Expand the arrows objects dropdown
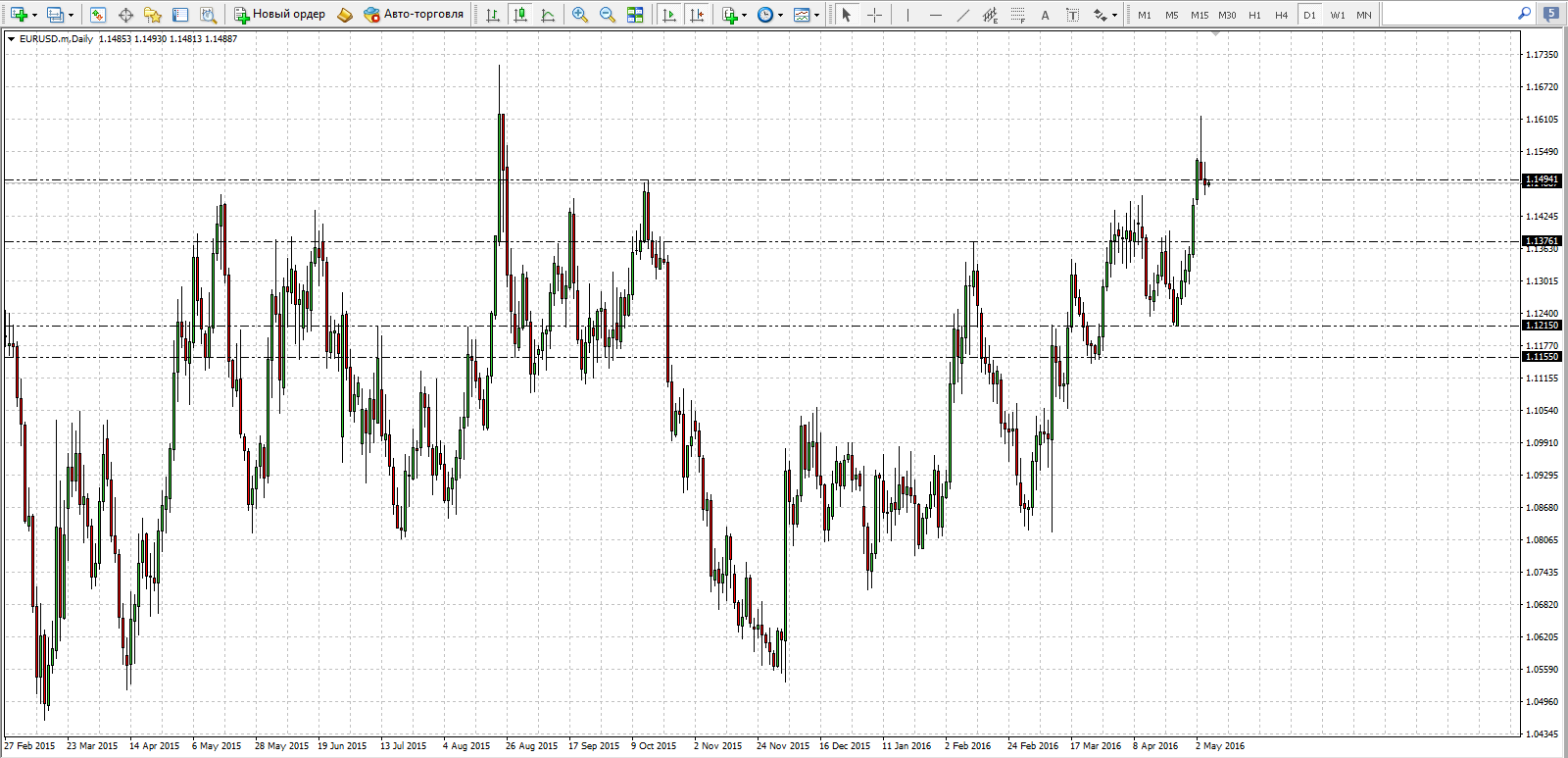1568x758 pixels. pos(1114,15)
